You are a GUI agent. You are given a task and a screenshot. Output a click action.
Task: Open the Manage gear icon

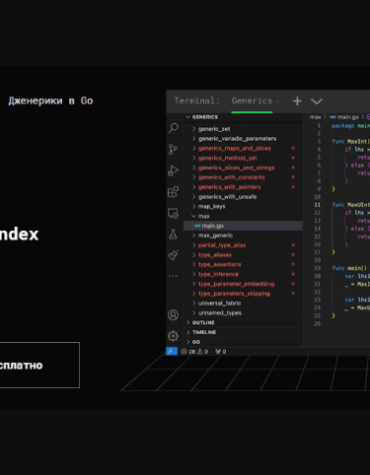click(x=173, y=336)
